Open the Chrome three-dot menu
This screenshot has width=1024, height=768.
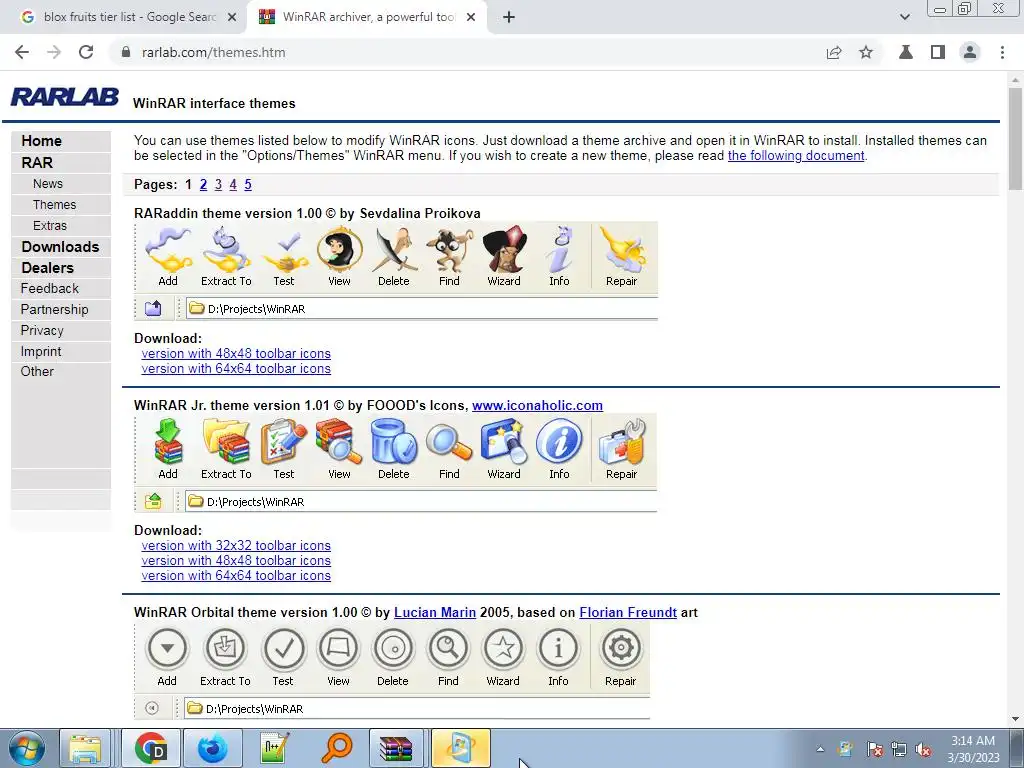1002,52
